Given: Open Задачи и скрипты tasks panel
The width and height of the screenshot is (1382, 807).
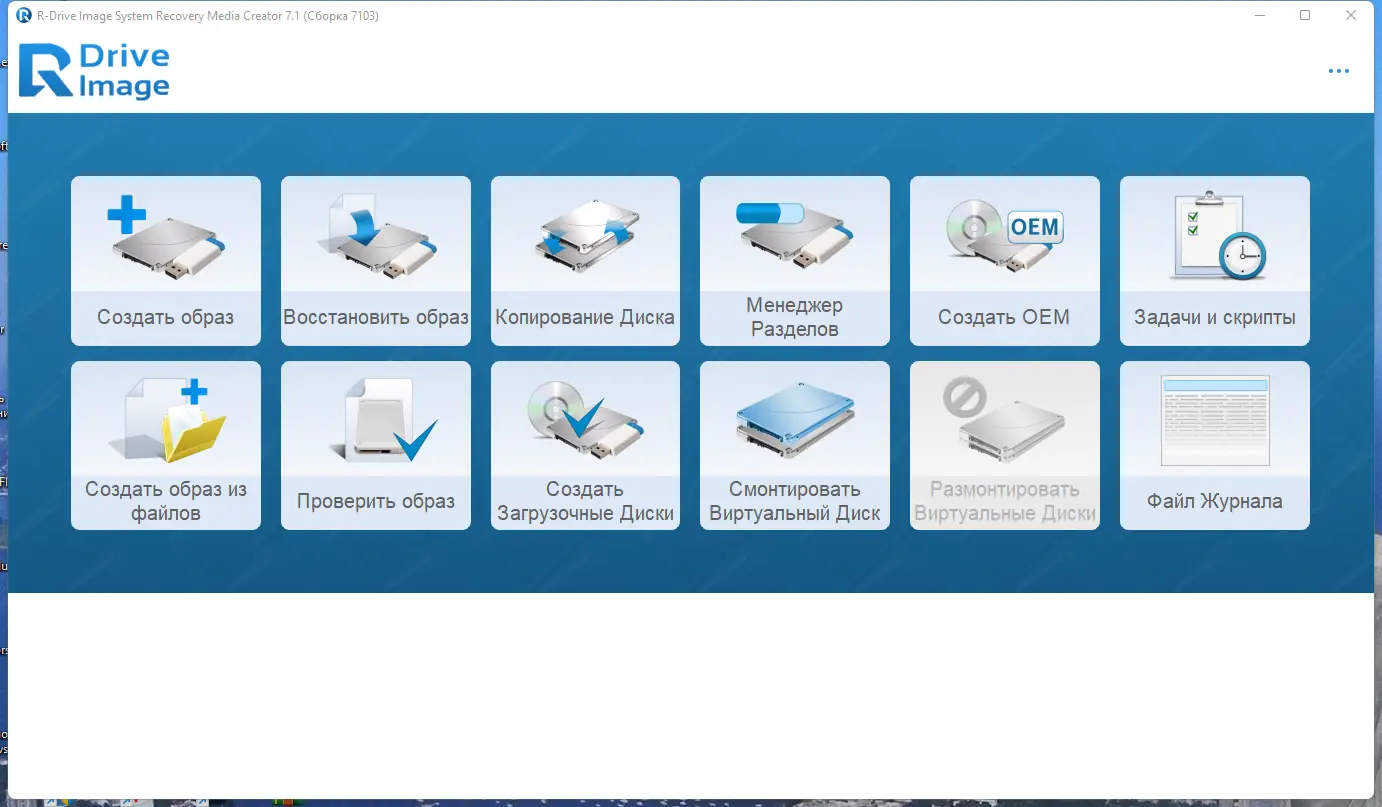Looking at the screenshot, I should pyautogui.click(x=1214, y=260).
